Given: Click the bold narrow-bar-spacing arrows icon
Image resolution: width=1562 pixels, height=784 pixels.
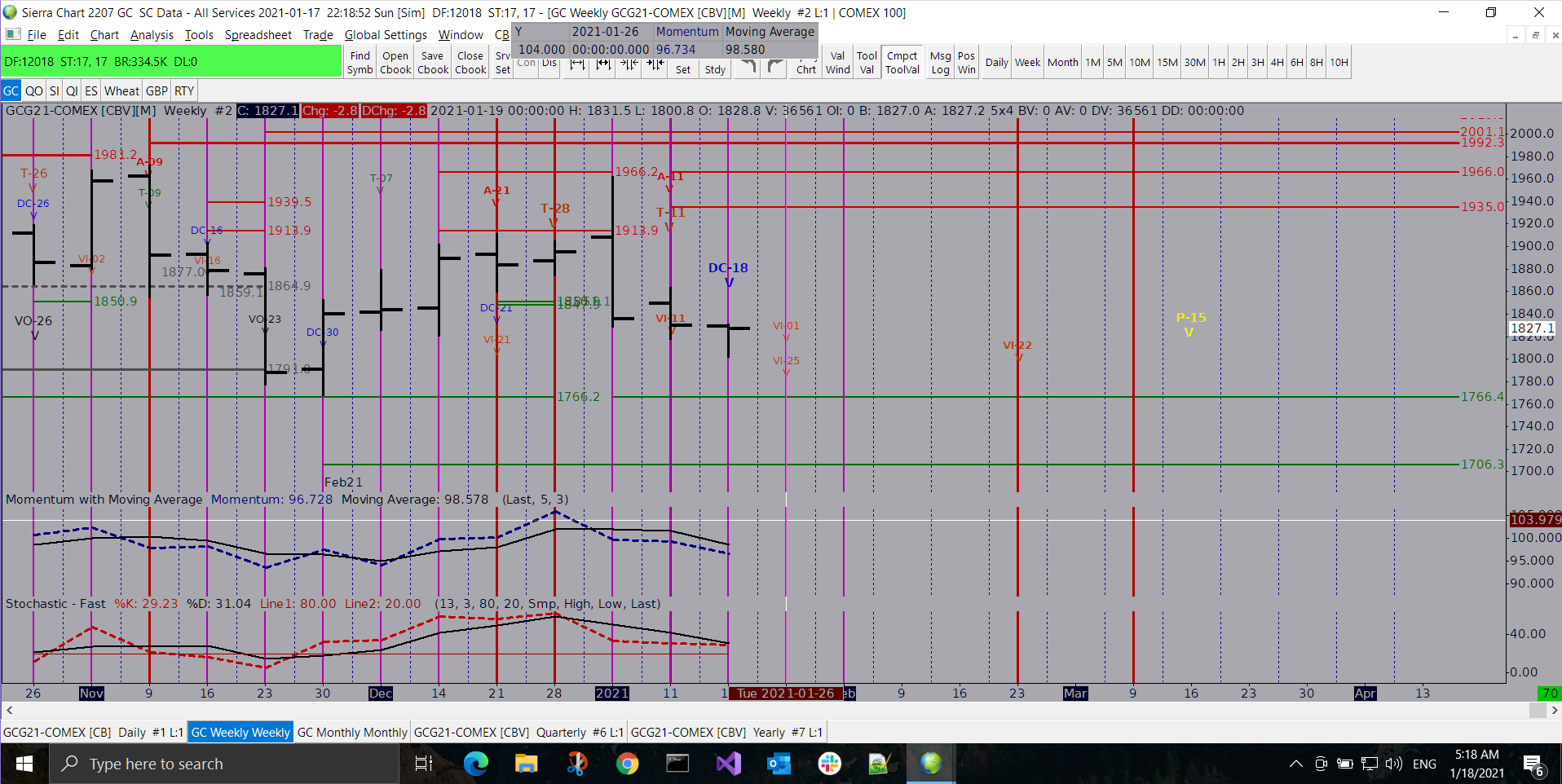Looking at the screenshot, I should [655, 65].
